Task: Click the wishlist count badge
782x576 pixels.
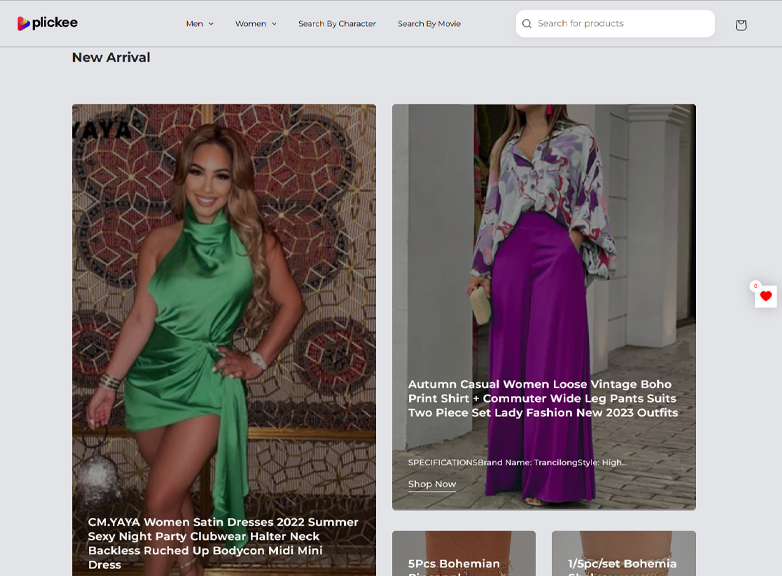Action: (x=755, y=286)
